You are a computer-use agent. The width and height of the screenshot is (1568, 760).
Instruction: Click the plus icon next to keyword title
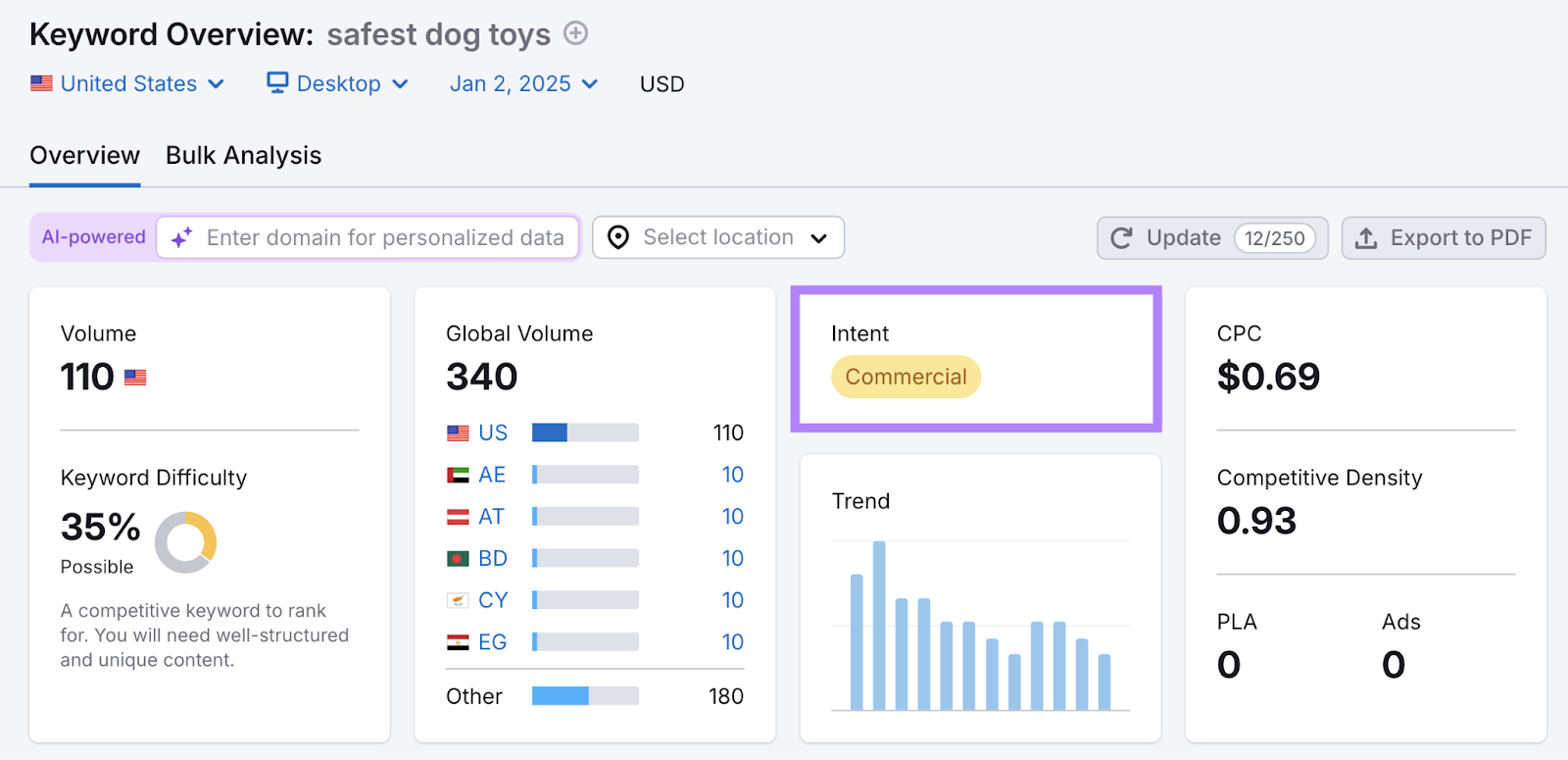coord(577,33)
